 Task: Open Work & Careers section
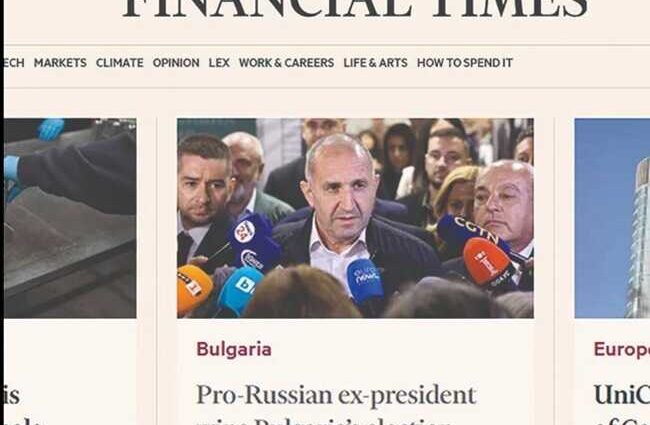(286, 63)
